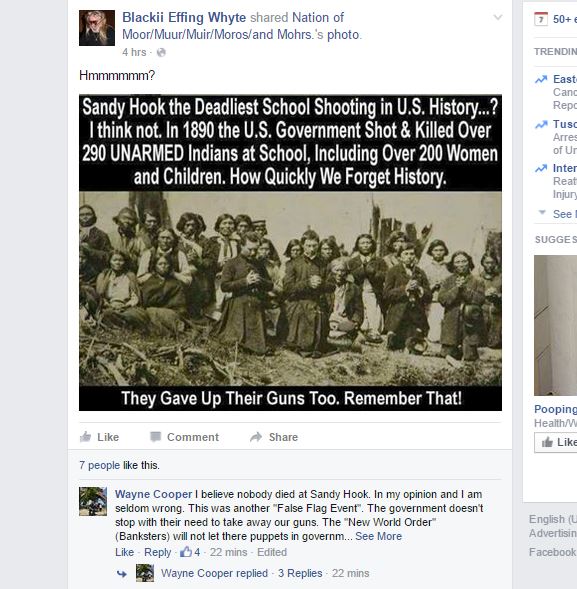Click the trending arrow icon beside first topic

[541, 79]
